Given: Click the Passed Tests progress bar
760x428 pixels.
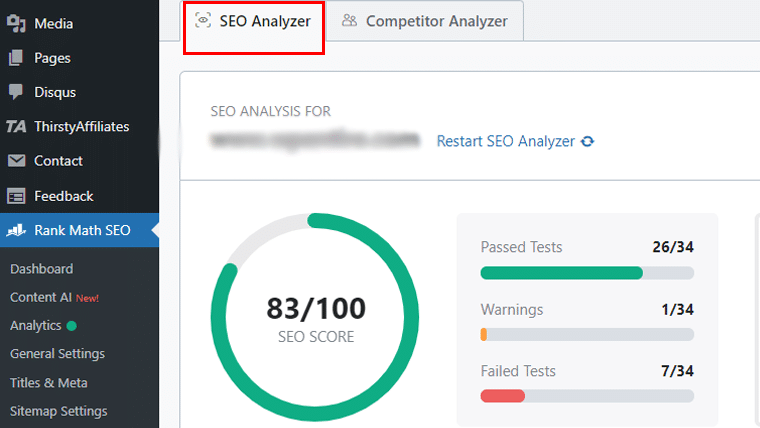Looking at the screenshot, I should [x=587, y=273].
